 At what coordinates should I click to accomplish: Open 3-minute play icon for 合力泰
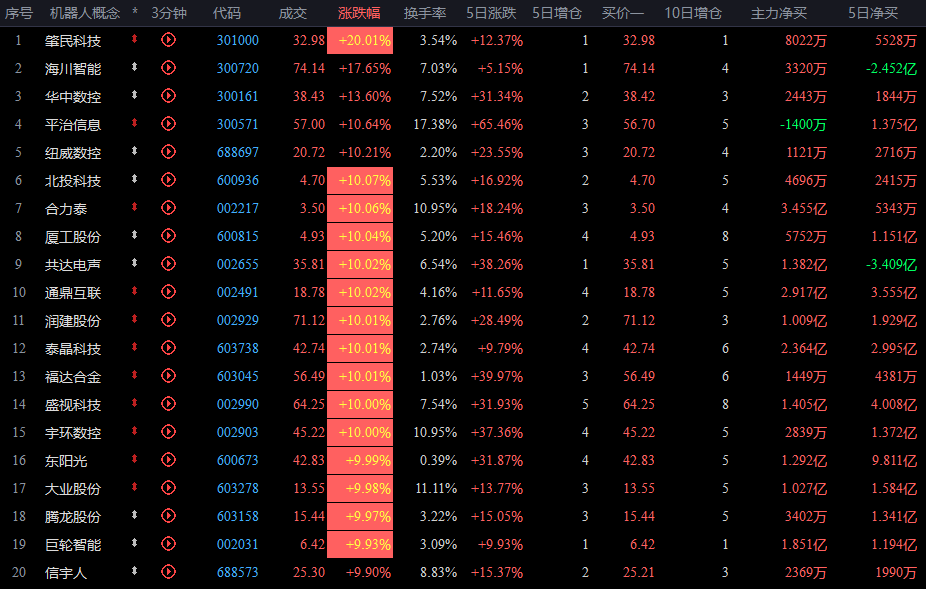tap(168, 208)
